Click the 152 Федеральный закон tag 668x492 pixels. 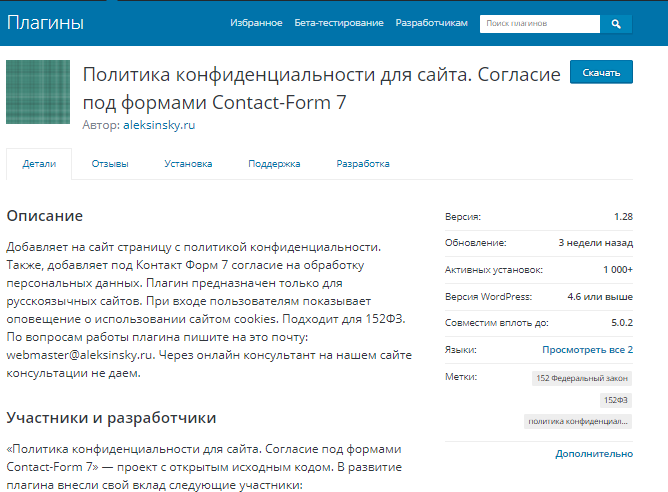tap(582, 378)
